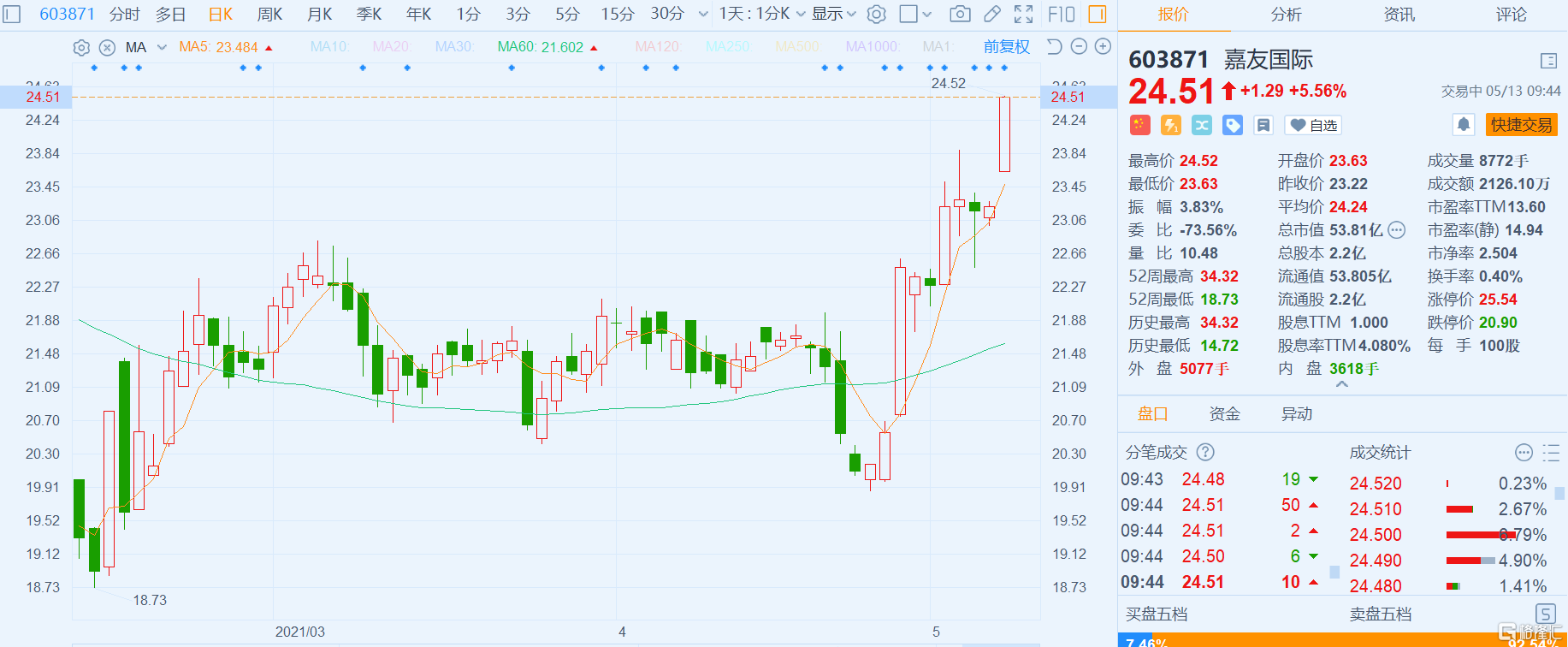Switch to 5分 interval
The width and height of the screenshot is (1568, 647).
[x=567, y=14]
